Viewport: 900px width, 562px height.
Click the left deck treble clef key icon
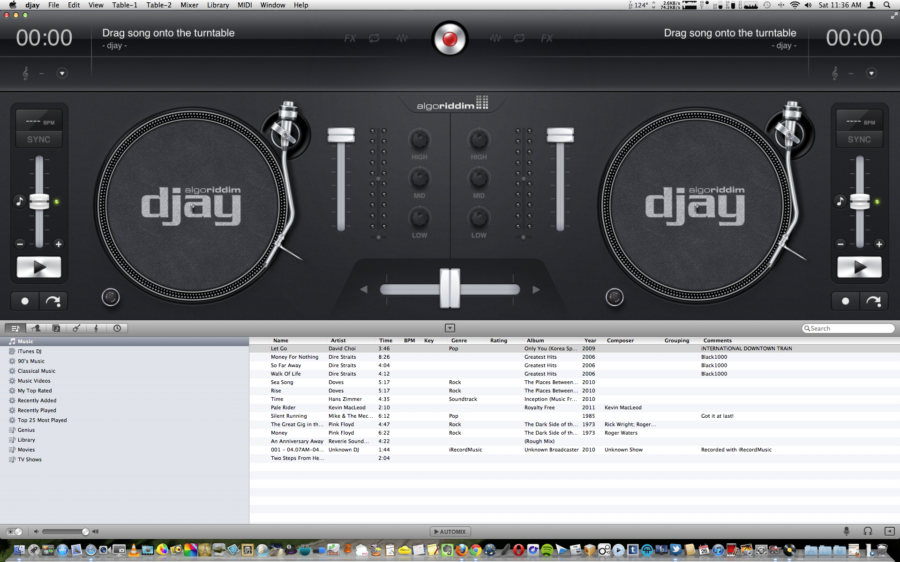coord(26,73)
